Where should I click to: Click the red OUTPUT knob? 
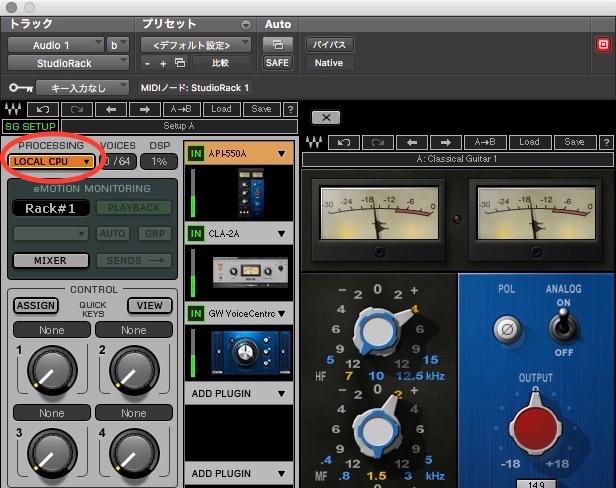tap(535, 427)
